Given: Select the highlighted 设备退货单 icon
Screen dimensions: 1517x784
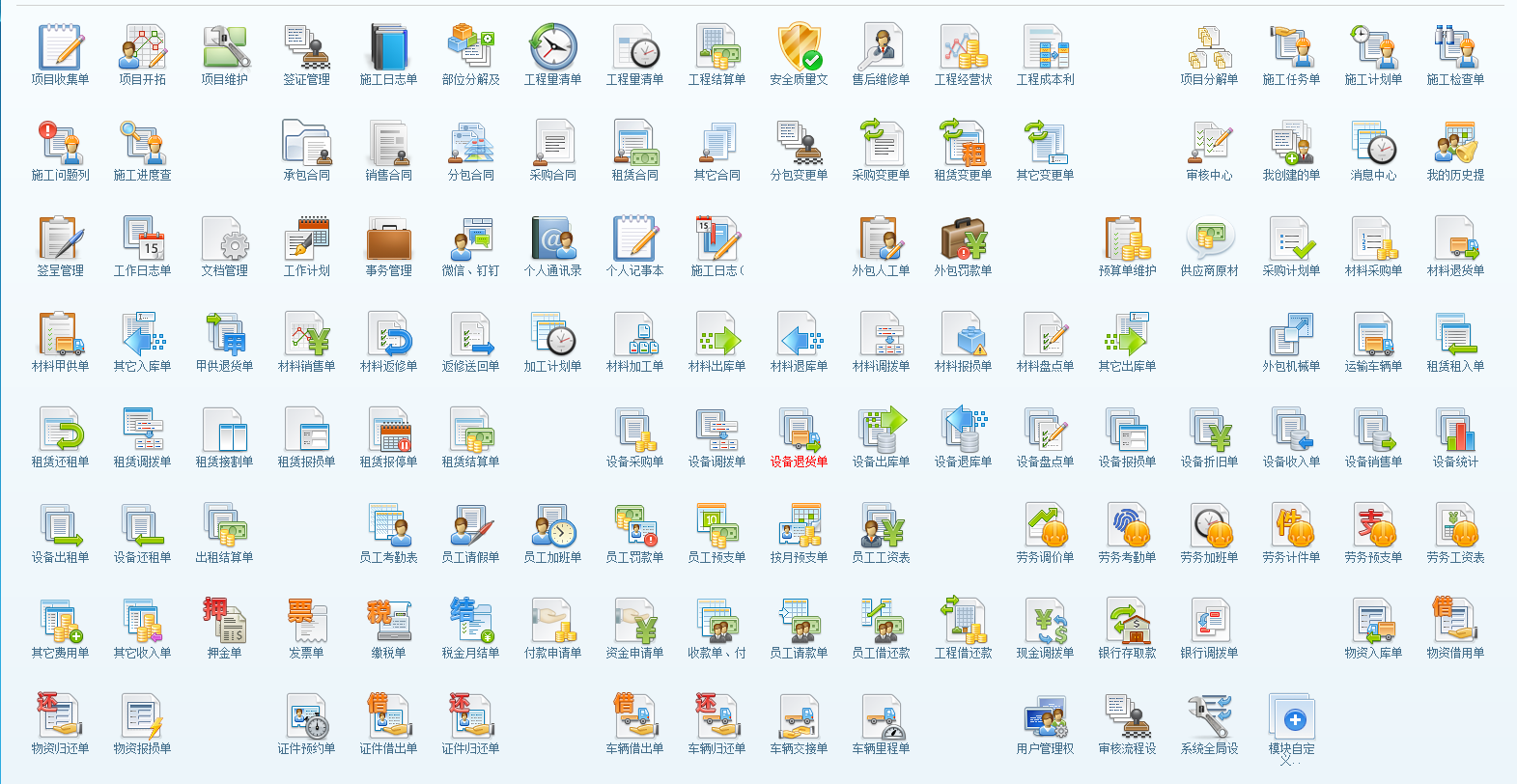Looking at the screenshot, I should (x=799, y=430).
